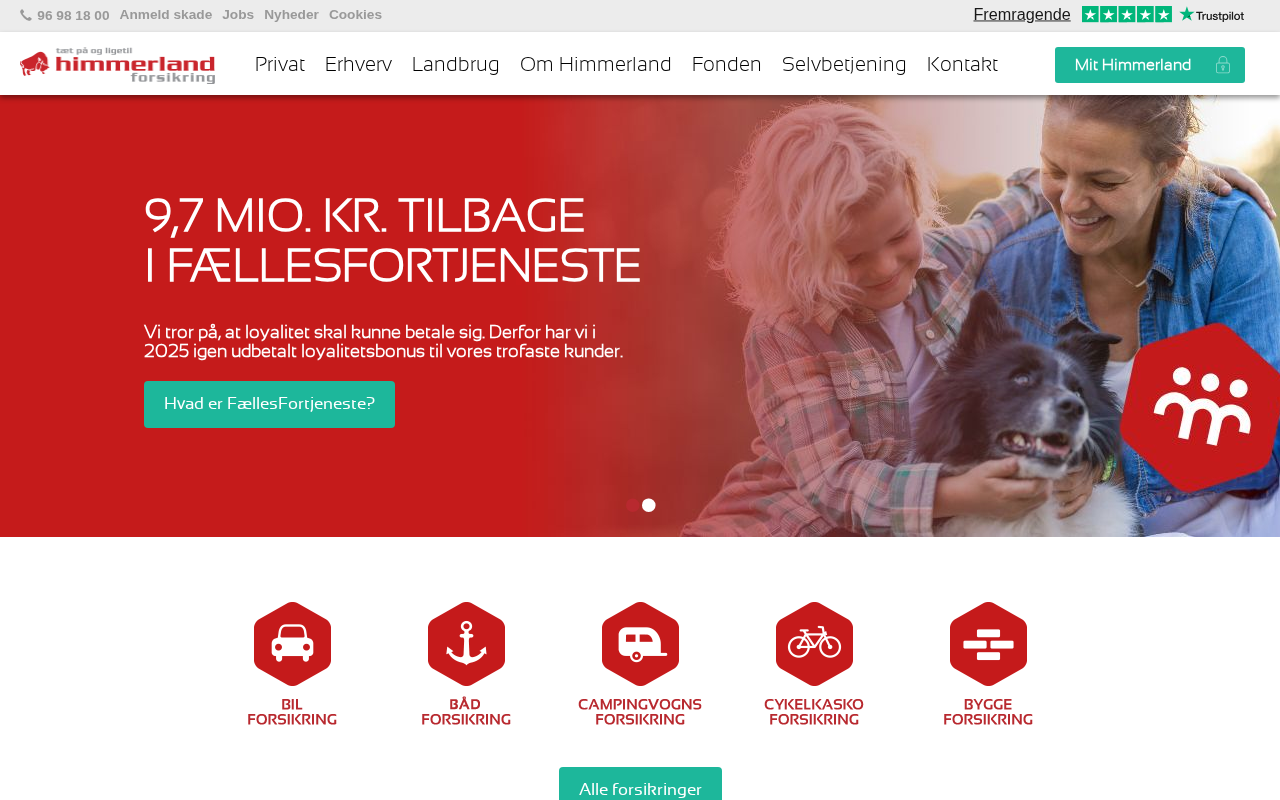Open the Bygge forsikring bricks icon

[x=988, y=644]
